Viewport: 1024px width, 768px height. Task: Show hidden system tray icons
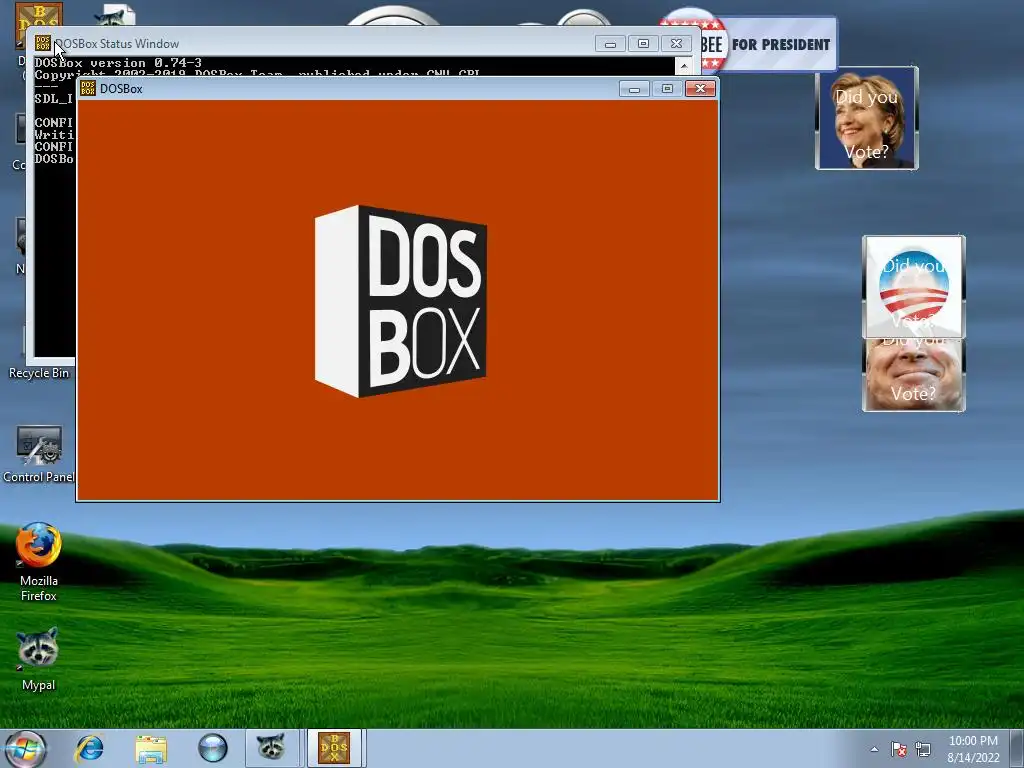click(874, 749)
